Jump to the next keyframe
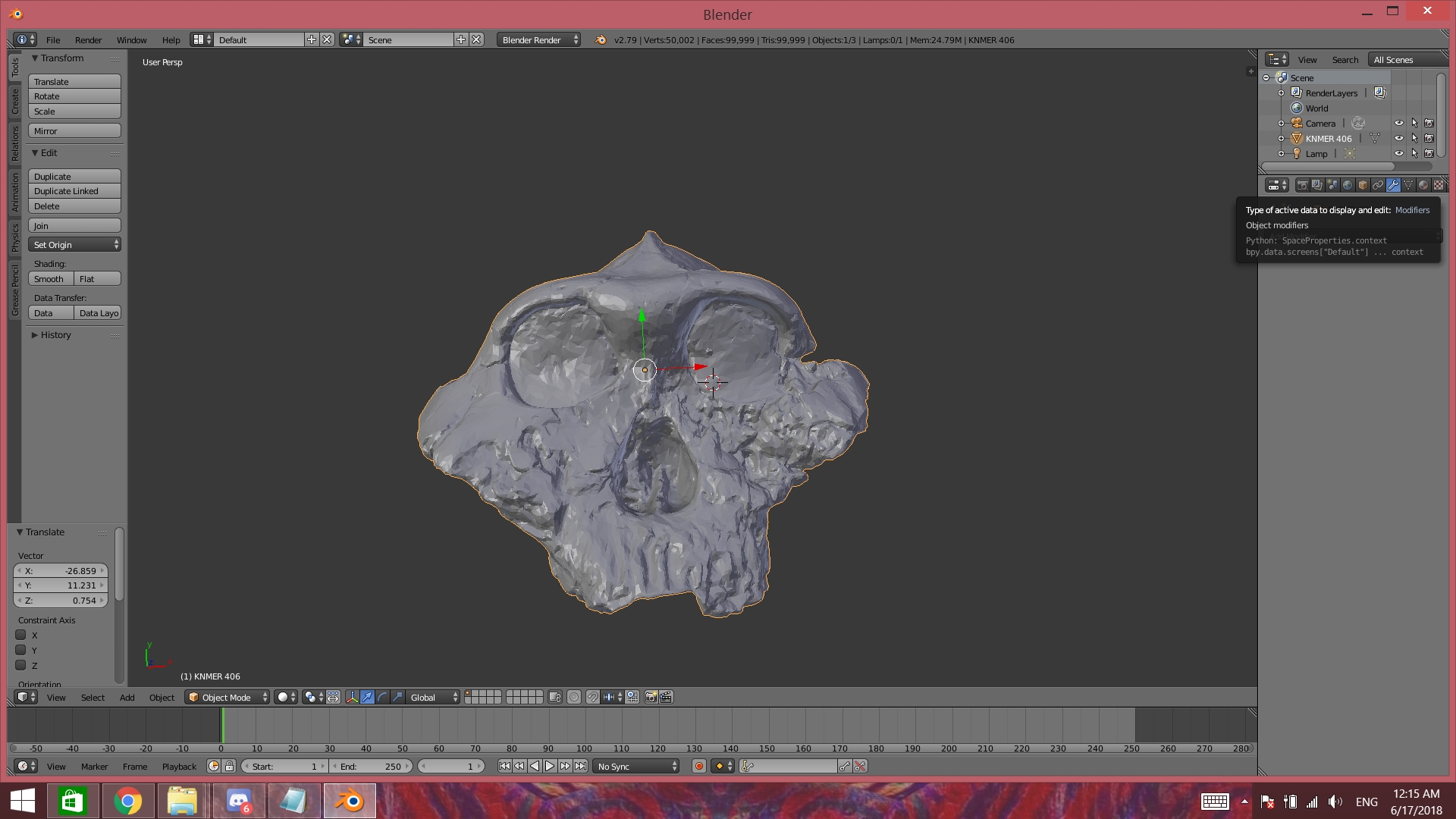1456x819 pixels. coord(565,766)
